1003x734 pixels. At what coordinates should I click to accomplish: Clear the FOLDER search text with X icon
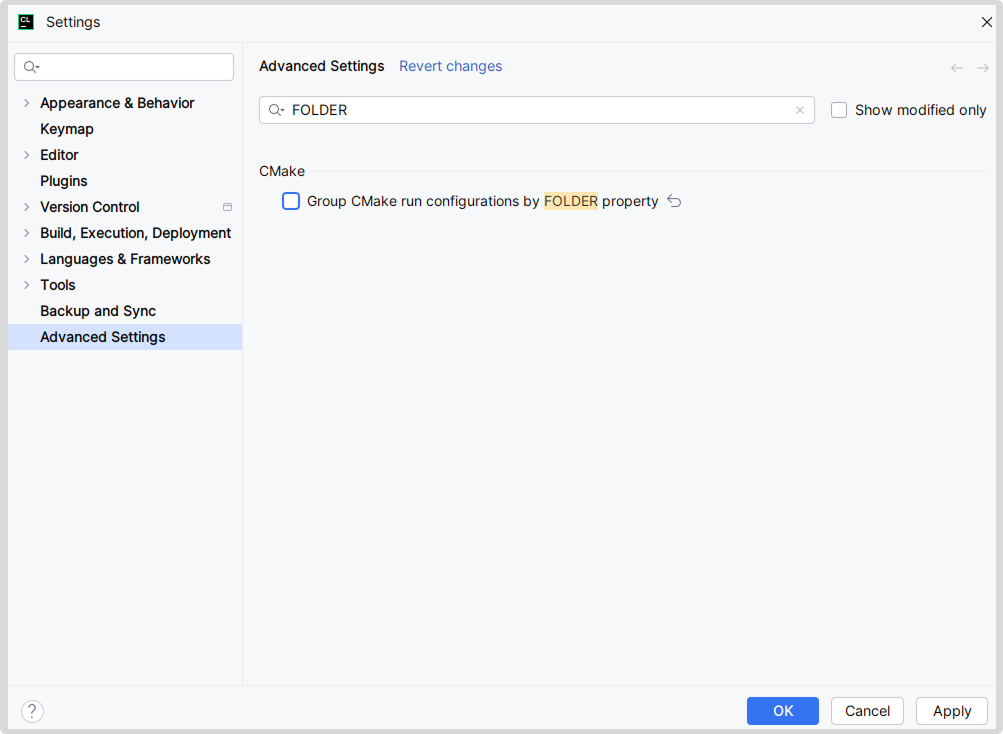(799, 110)
